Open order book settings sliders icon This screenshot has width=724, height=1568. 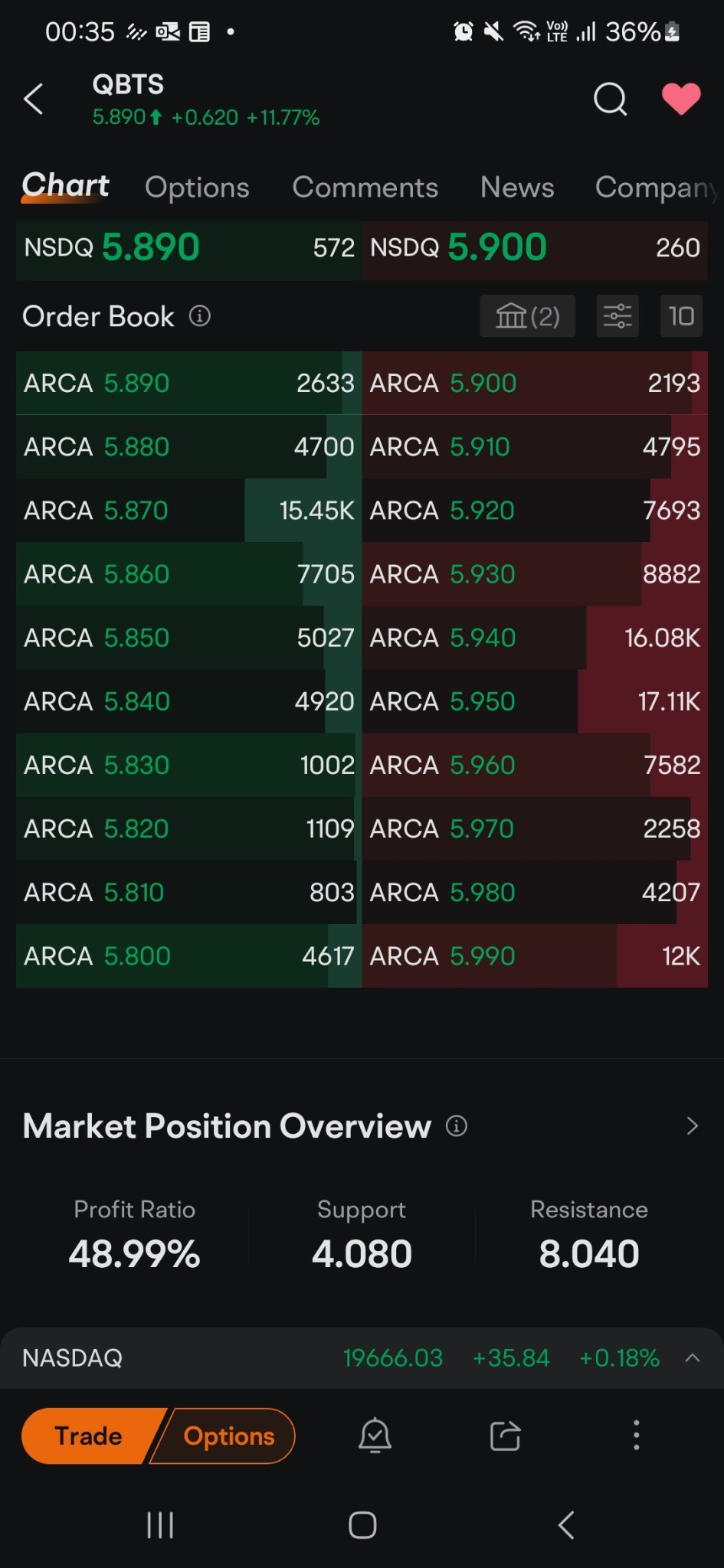(618, 316)
